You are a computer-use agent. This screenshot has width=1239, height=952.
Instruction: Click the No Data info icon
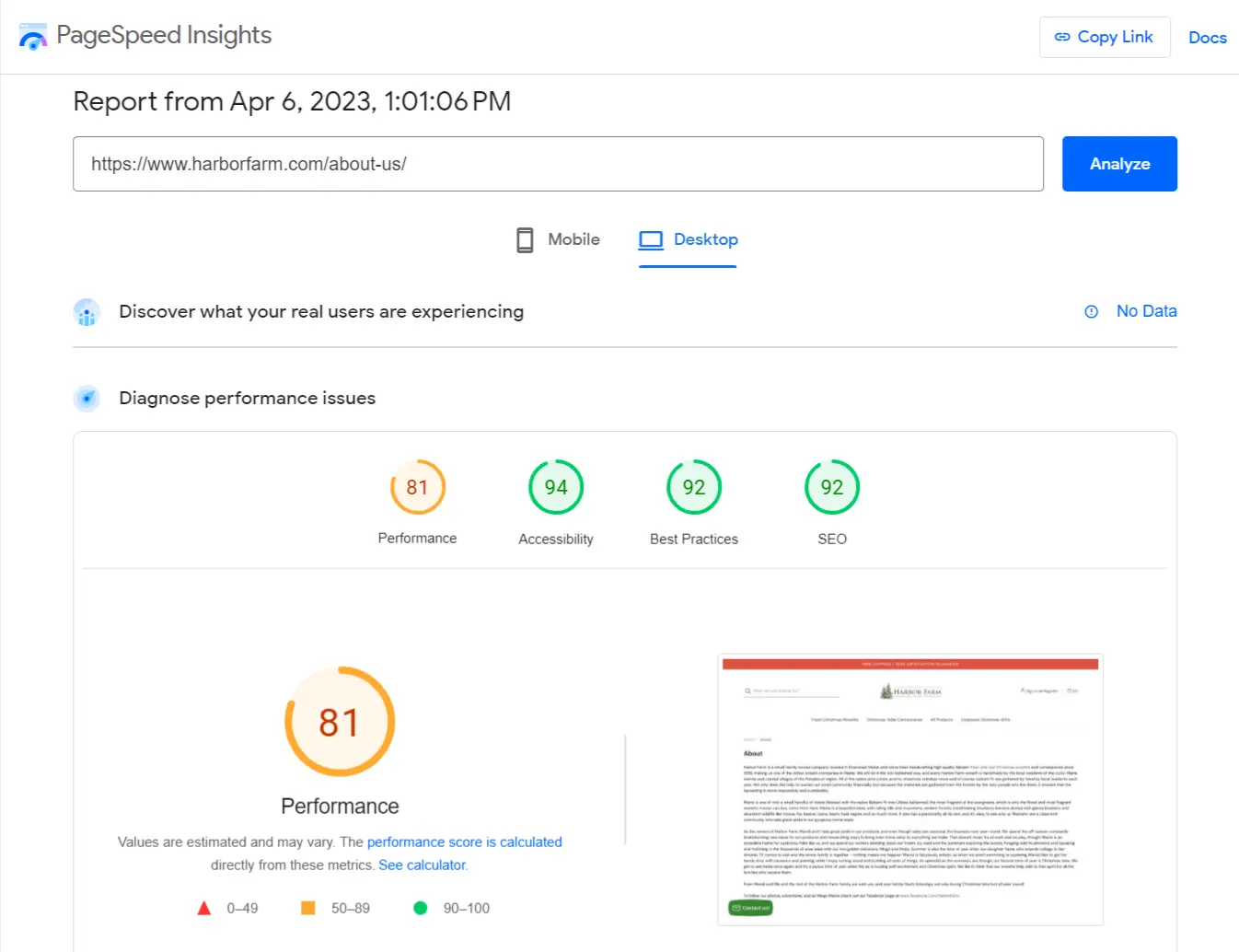click(x=1092, y=312)
